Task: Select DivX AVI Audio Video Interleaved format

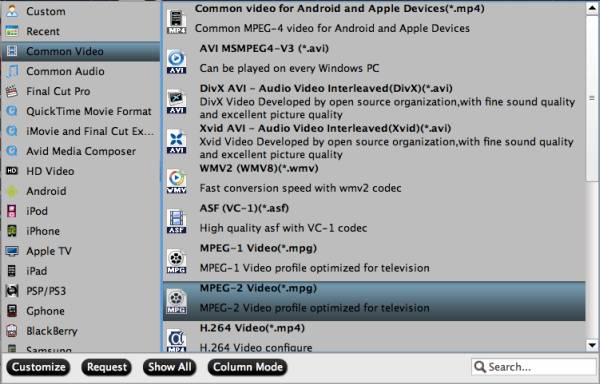Action: 374,102
